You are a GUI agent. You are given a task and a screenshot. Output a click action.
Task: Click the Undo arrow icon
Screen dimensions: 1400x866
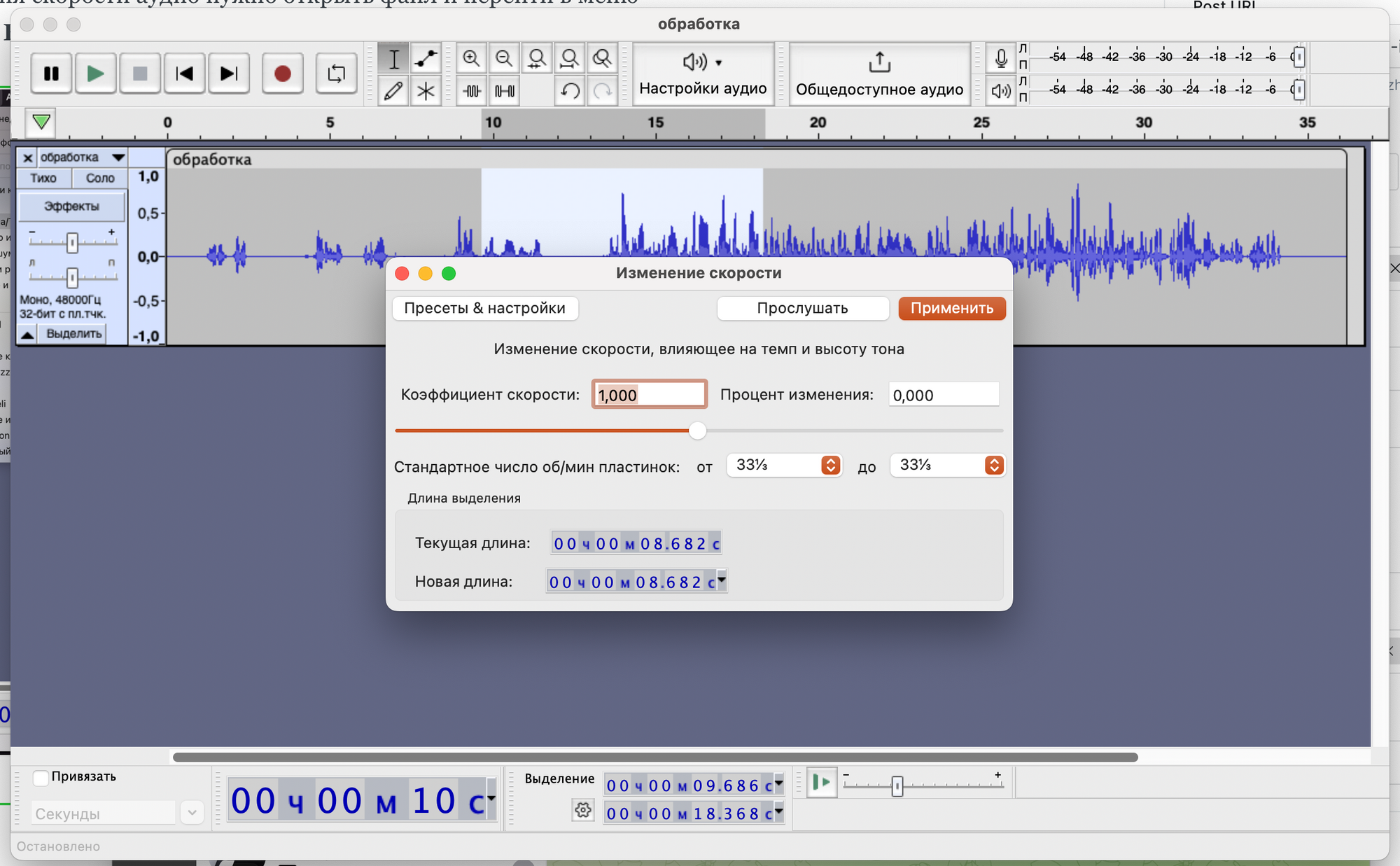point(570,91)
